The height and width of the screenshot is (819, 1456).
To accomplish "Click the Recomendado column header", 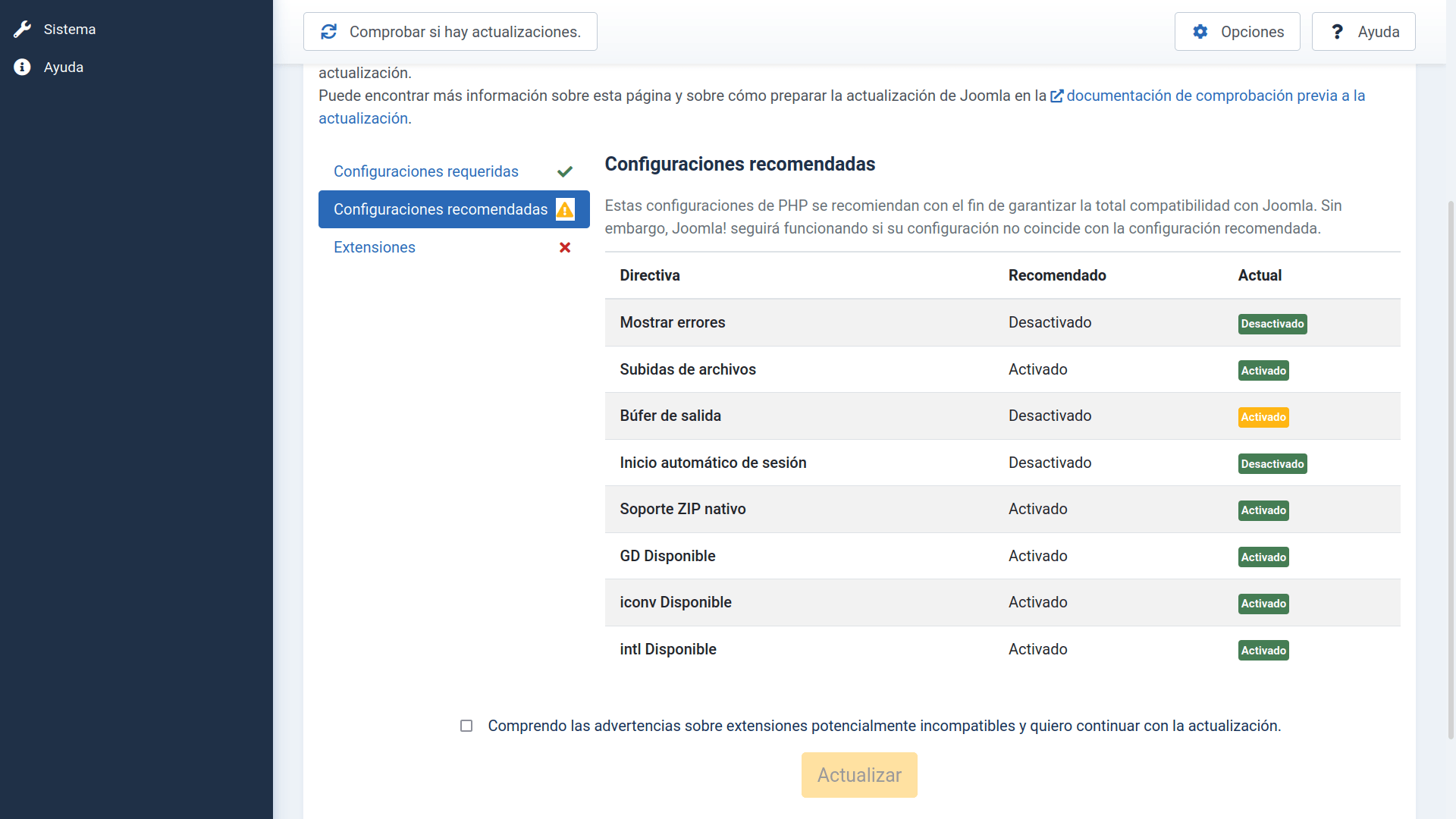I will tap(1057, 275).
